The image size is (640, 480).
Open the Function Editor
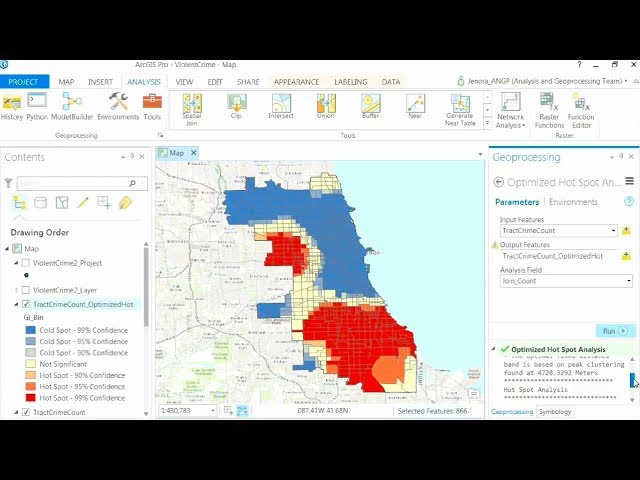(x=581, y=110)
